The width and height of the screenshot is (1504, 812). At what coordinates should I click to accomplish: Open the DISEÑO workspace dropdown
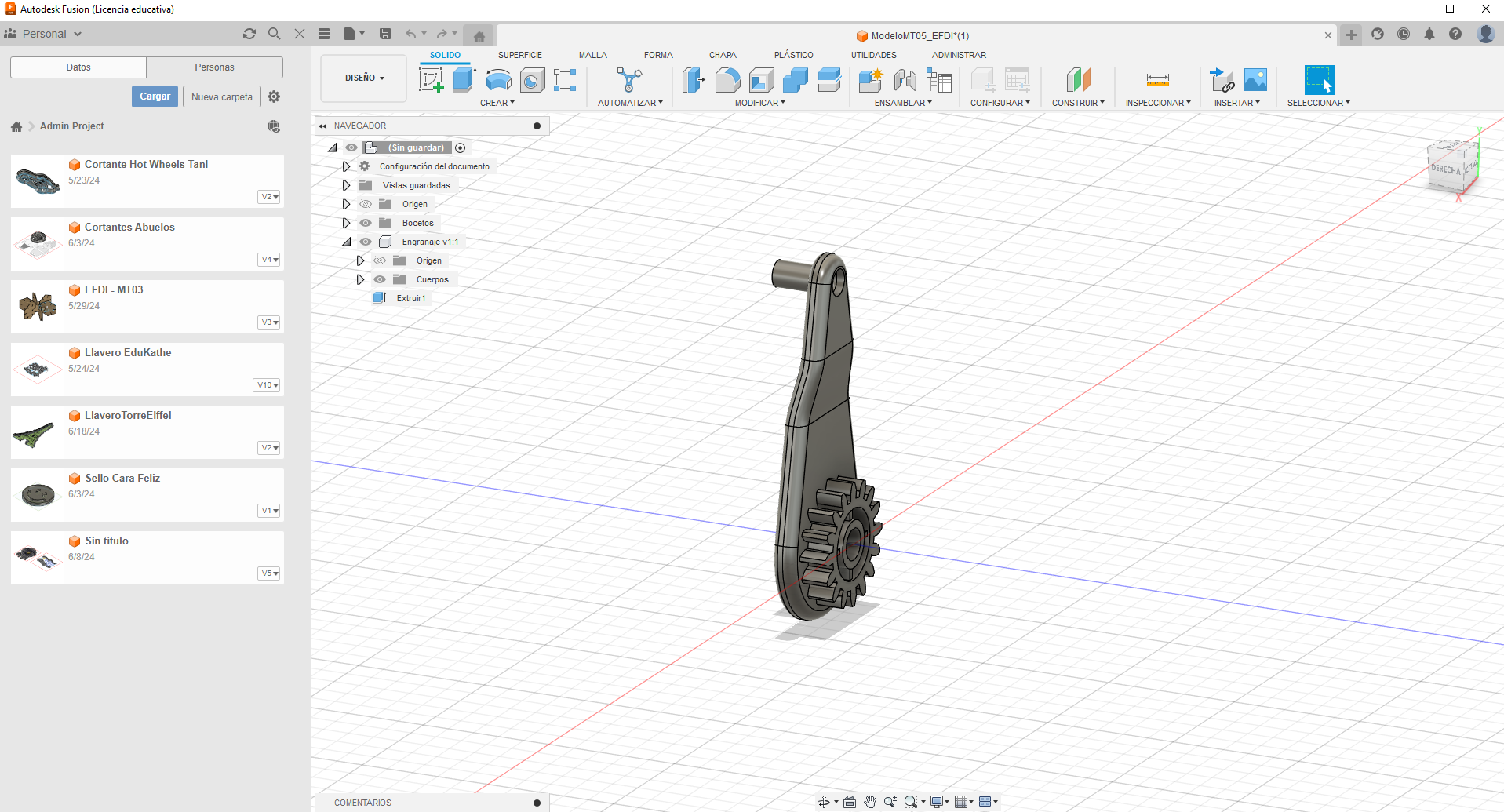click(364, 78)
